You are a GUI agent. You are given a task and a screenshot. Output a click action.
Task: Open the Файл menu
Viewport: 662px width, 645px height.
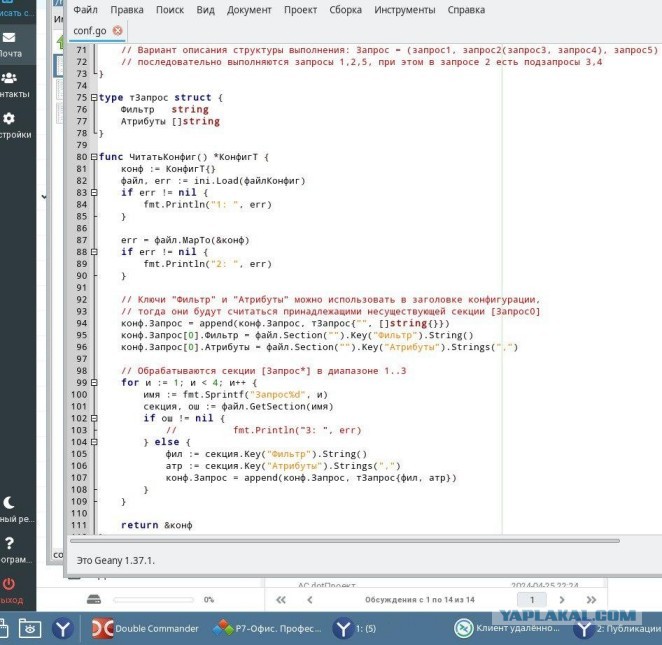point(85,10)
